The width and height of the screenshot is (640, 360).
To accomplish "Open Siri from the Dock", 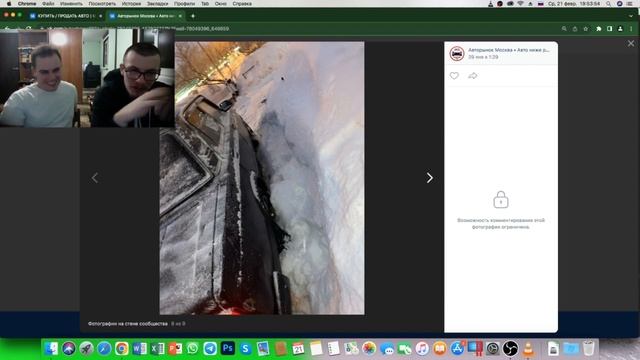I will coord(69,349).
